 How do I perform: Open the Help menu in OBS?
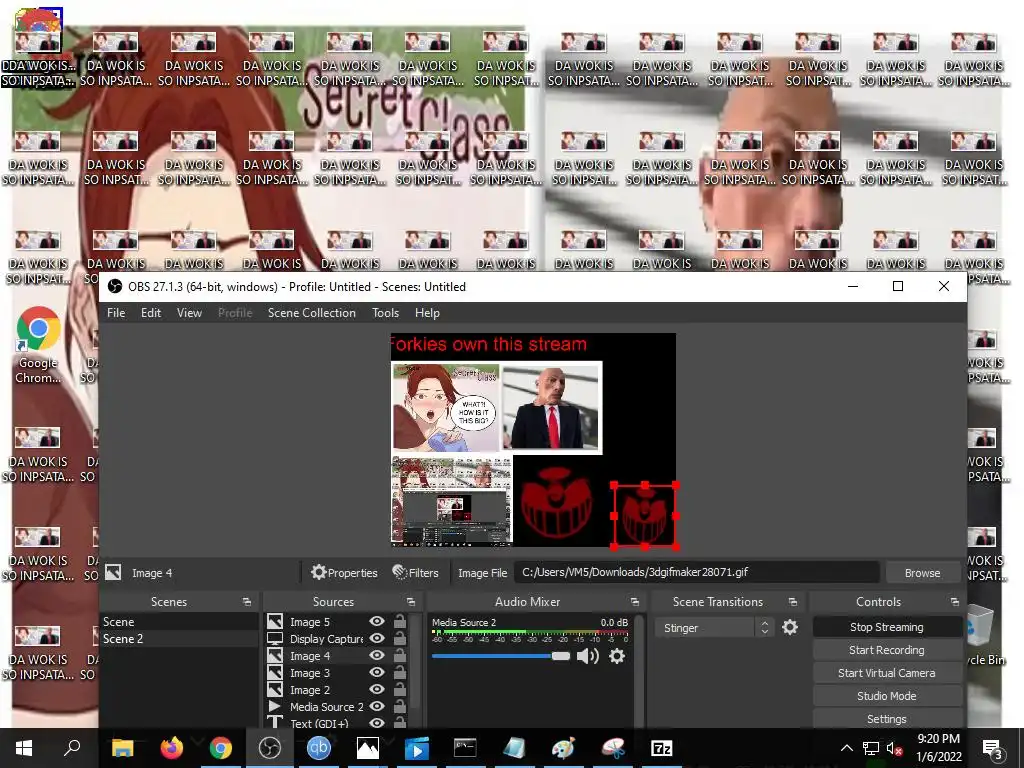tap(427, 313)
